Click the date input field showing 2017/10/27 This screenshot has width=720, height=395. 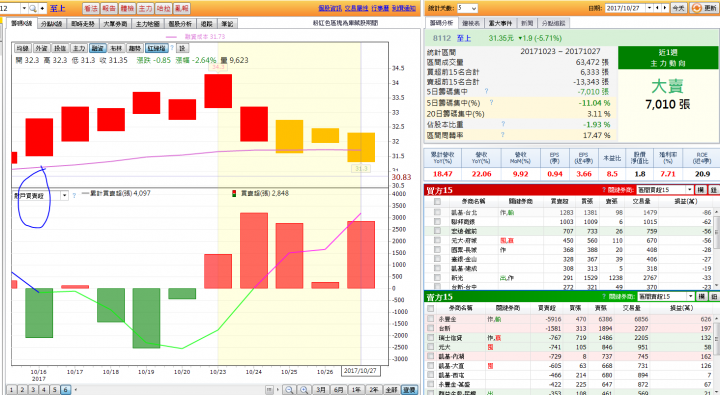coord(625,8)
